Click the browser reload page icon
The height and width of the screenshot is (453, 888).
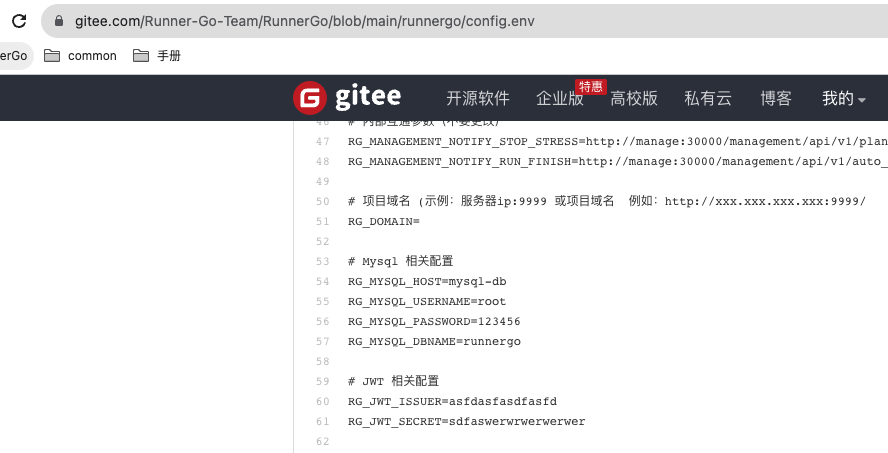coord(18,20)
